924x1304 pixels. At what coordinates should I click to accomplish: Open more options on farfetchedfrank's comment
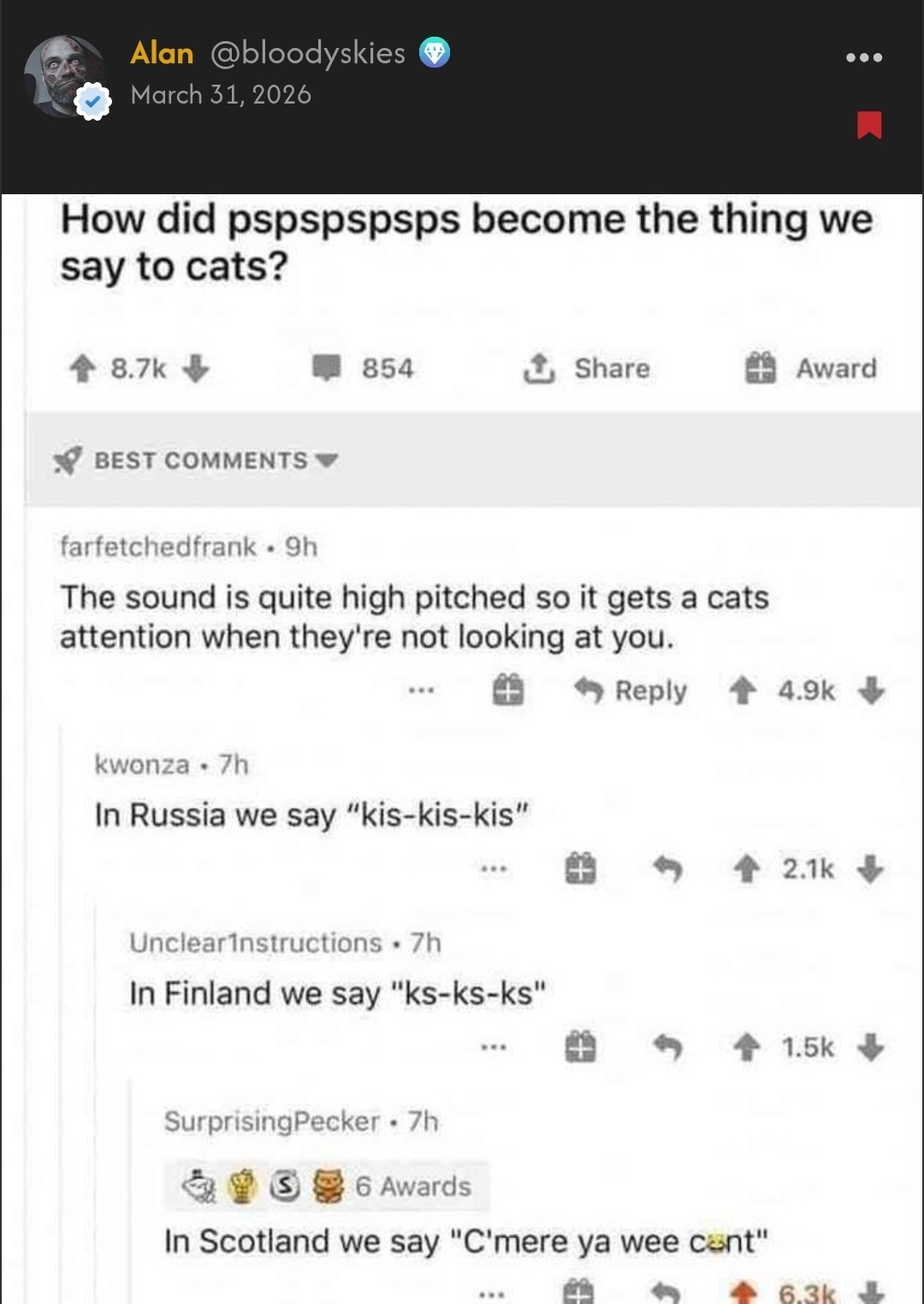point(420,691)
